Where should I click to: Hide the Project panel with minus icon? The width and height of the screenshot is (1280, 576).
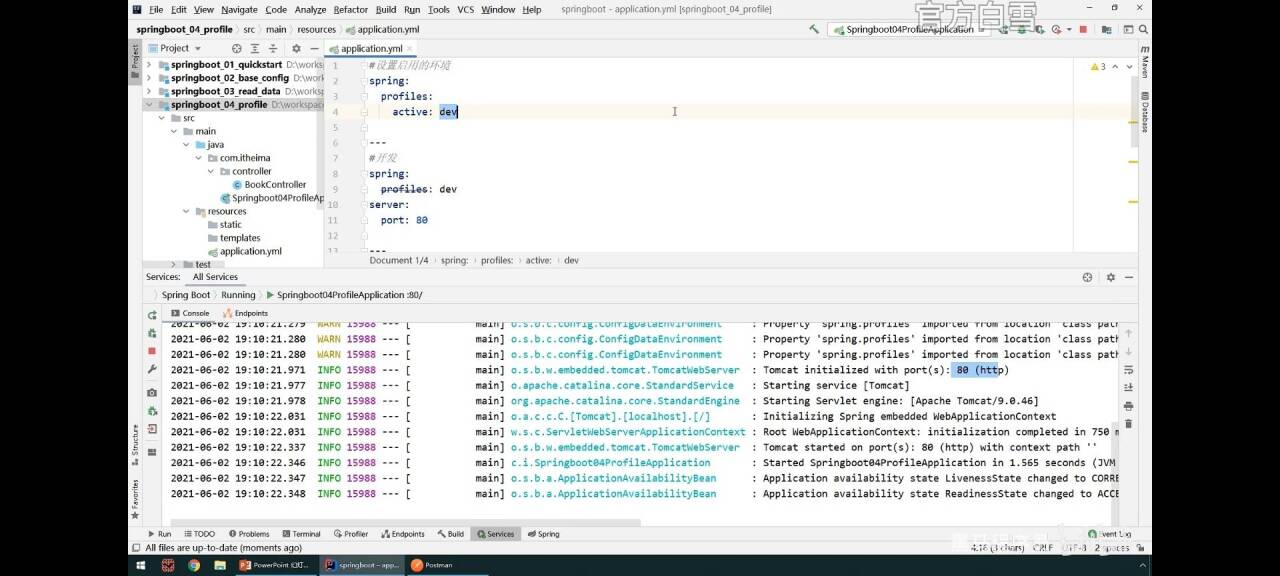coord(314,48)
